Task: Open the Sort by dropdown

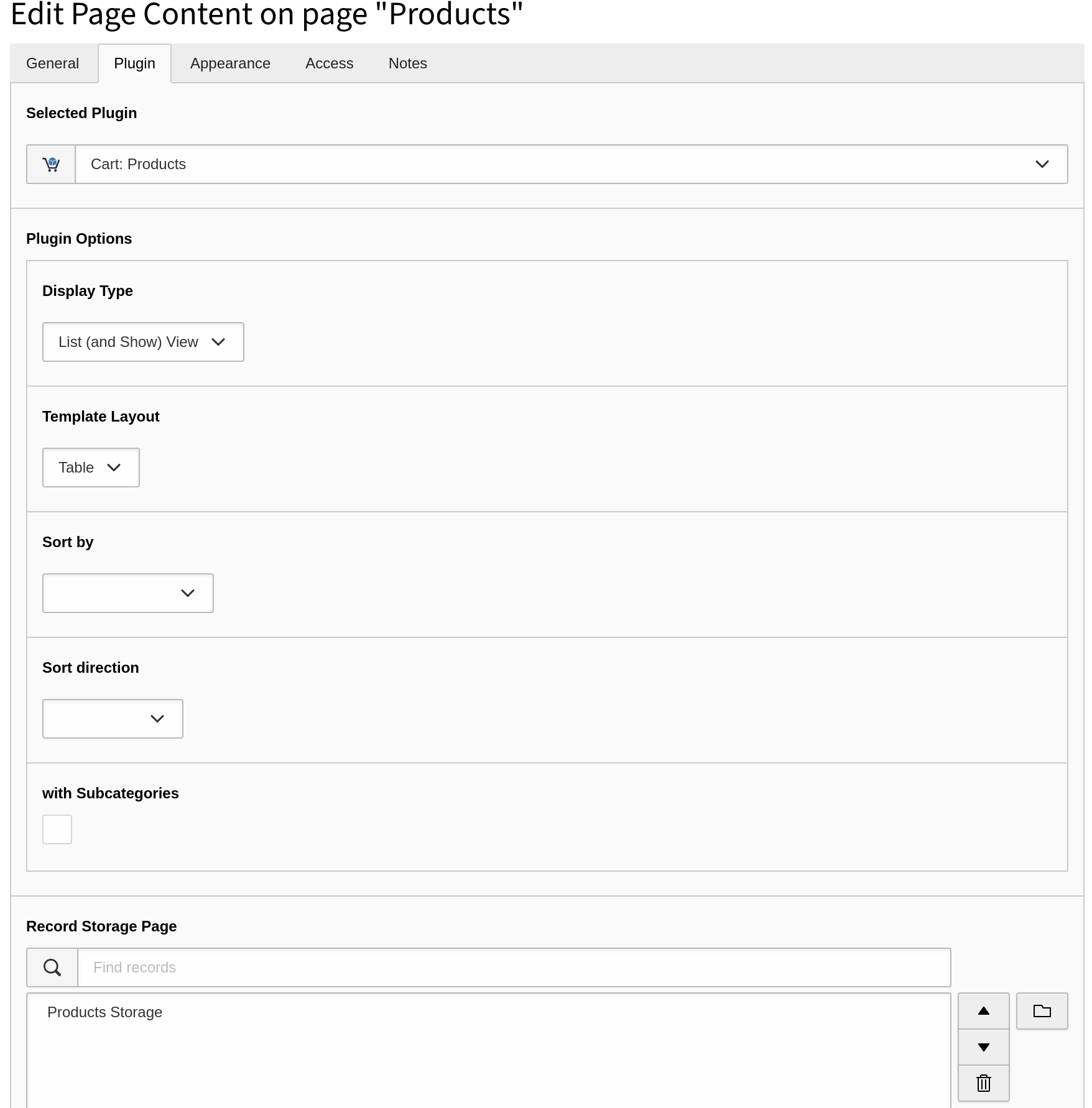Action: click(127, 593)
